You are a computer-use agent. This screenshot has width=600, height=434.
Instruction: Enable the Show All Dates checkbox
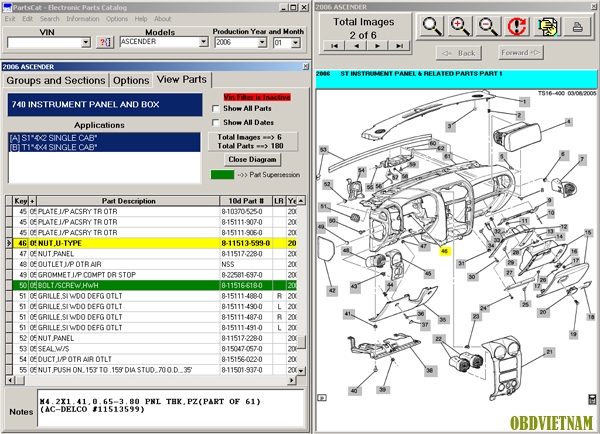[x=216, y=122]
